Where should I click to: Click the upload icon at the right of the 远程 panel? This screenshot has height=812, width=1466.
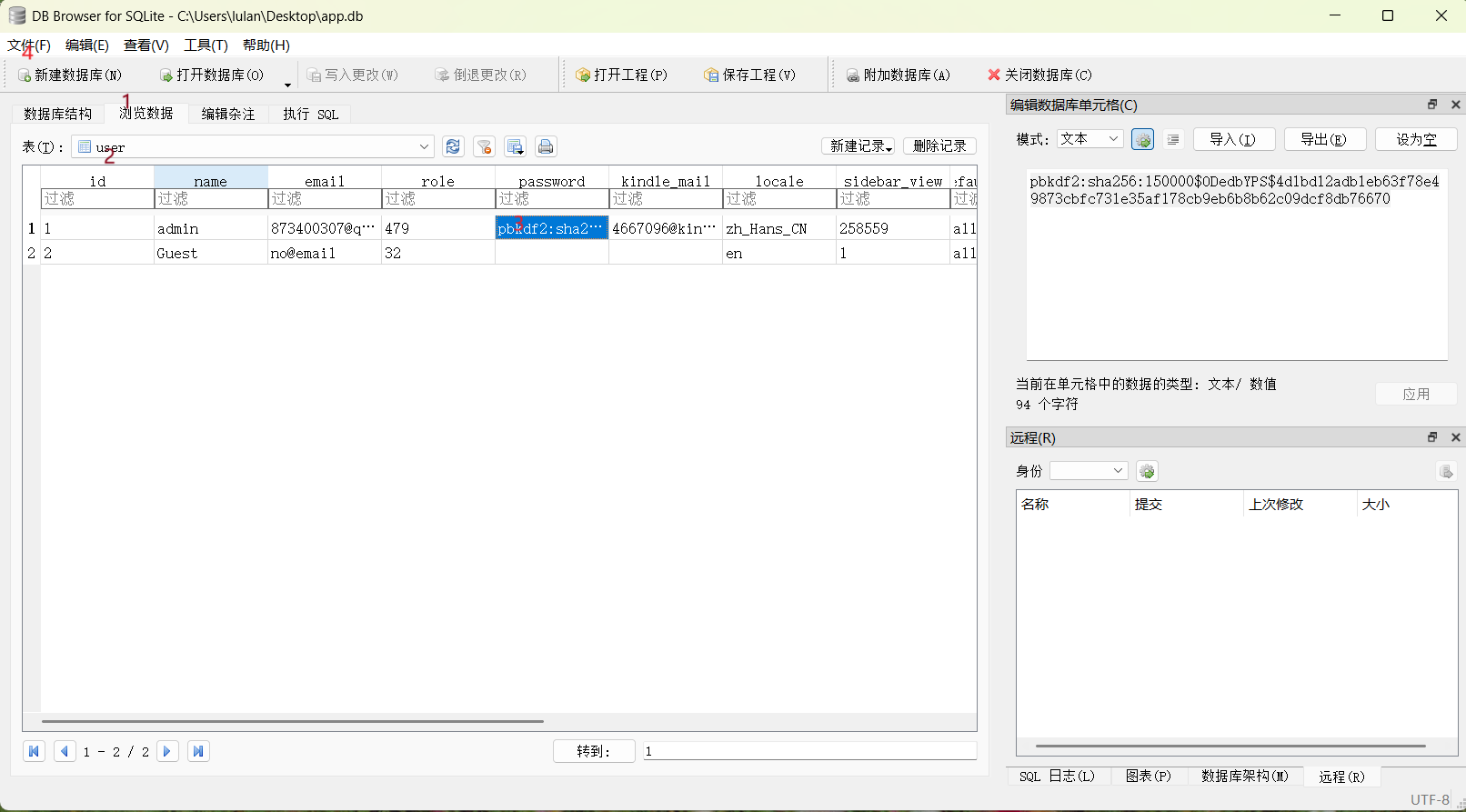pos(1446,471)
